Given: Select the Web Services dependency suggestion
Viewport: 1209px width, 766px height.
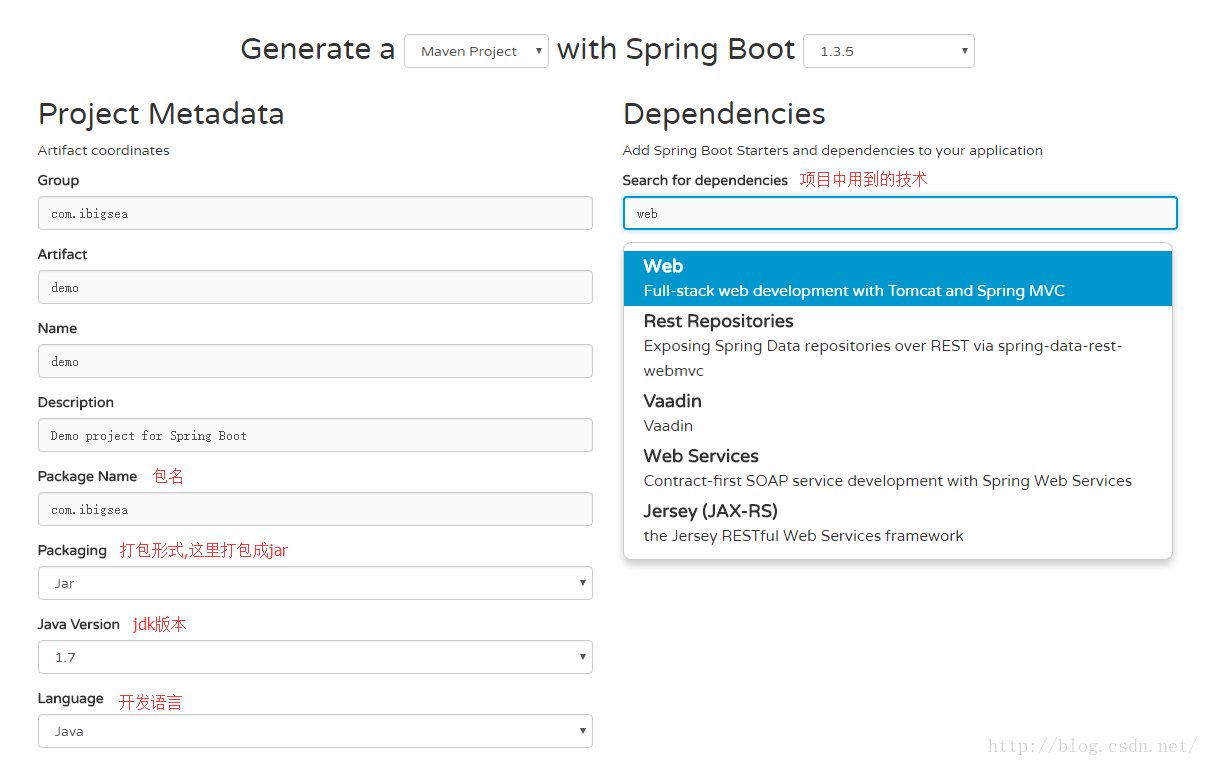Looking at the screenshot, I should [898, 468].
